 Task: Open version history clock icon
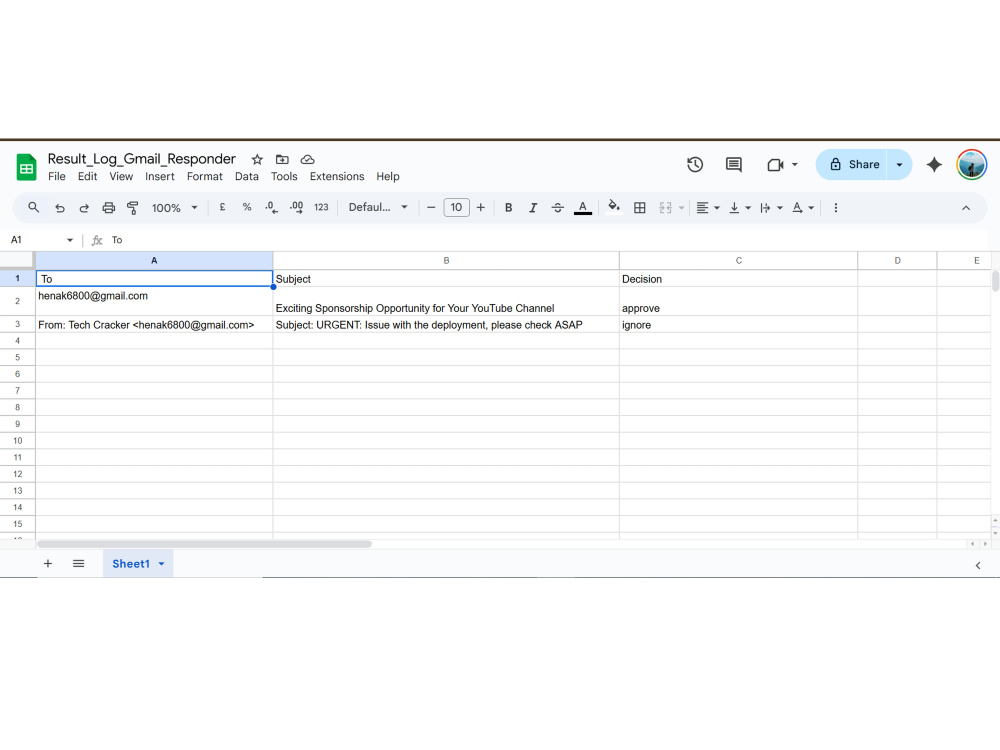(695, 165)
